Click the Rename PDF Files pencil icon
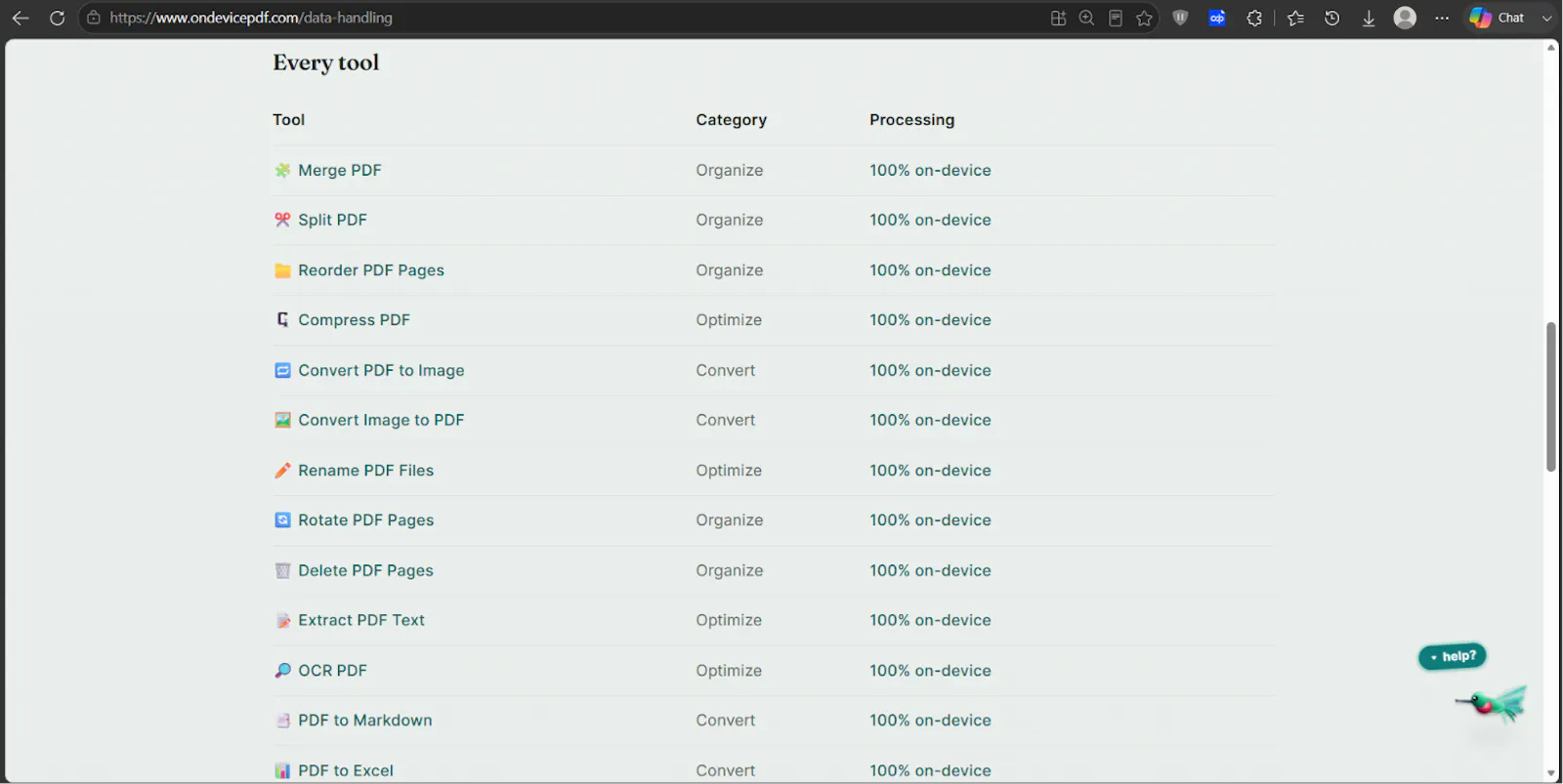The height and width of the screenshot is (784, 1563). point(282,471)
